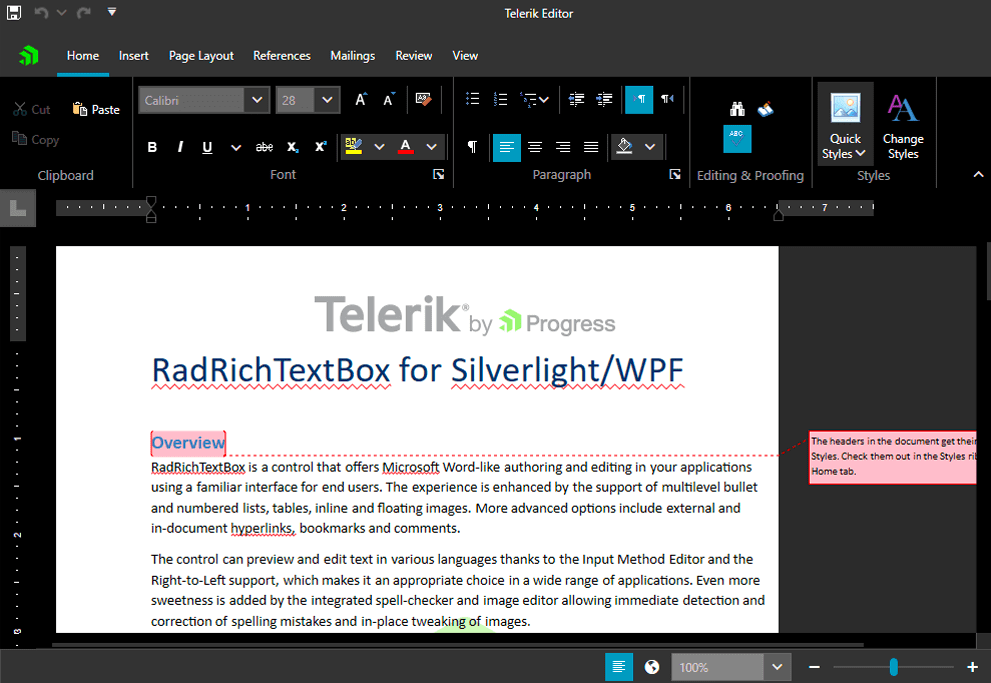The width and height of the screenshot is (991, 683).
Task: Click the Decrease Indent icon
Action: [576, 99]
